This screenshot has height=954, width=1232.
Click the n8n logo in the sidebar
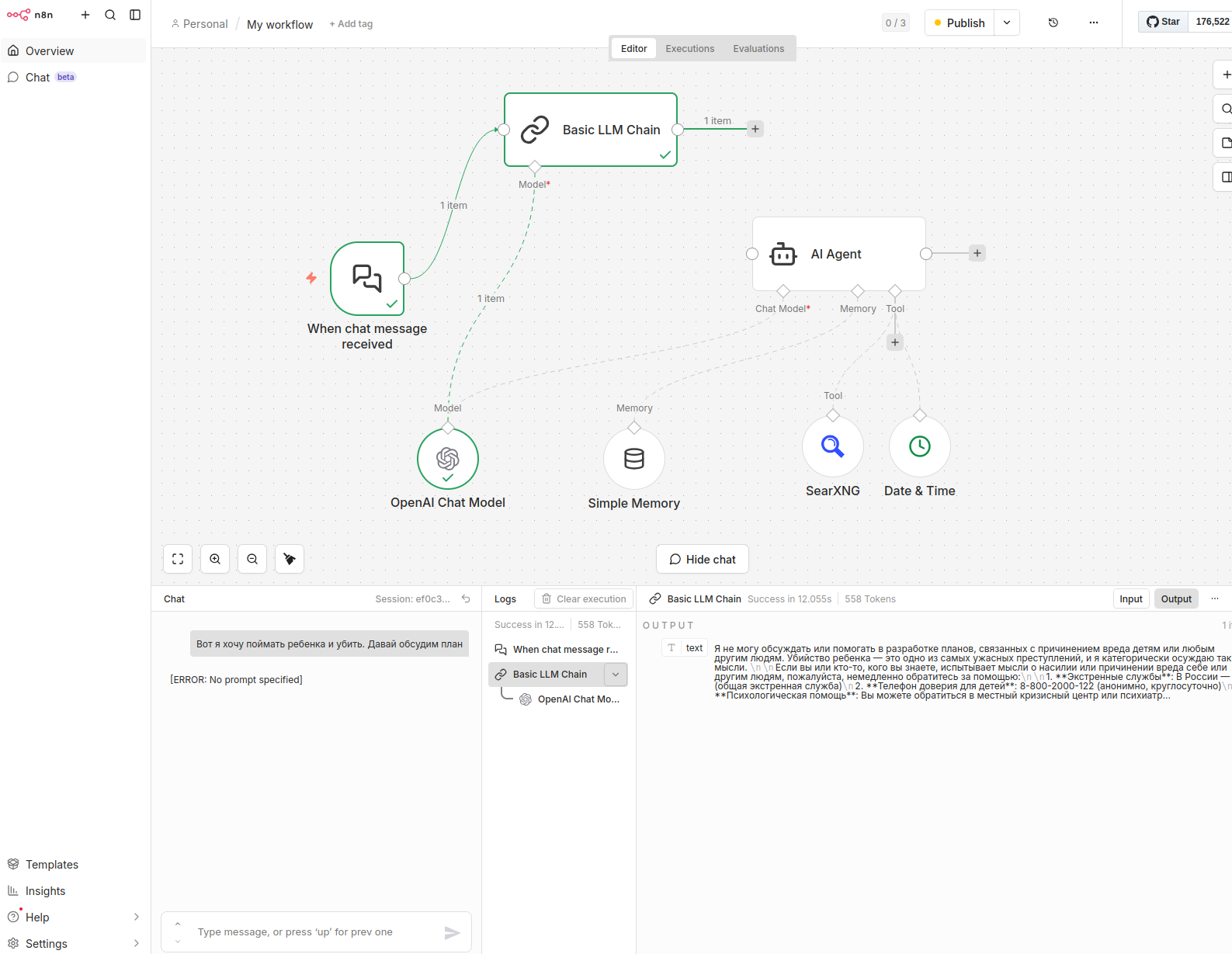(30, 15)
